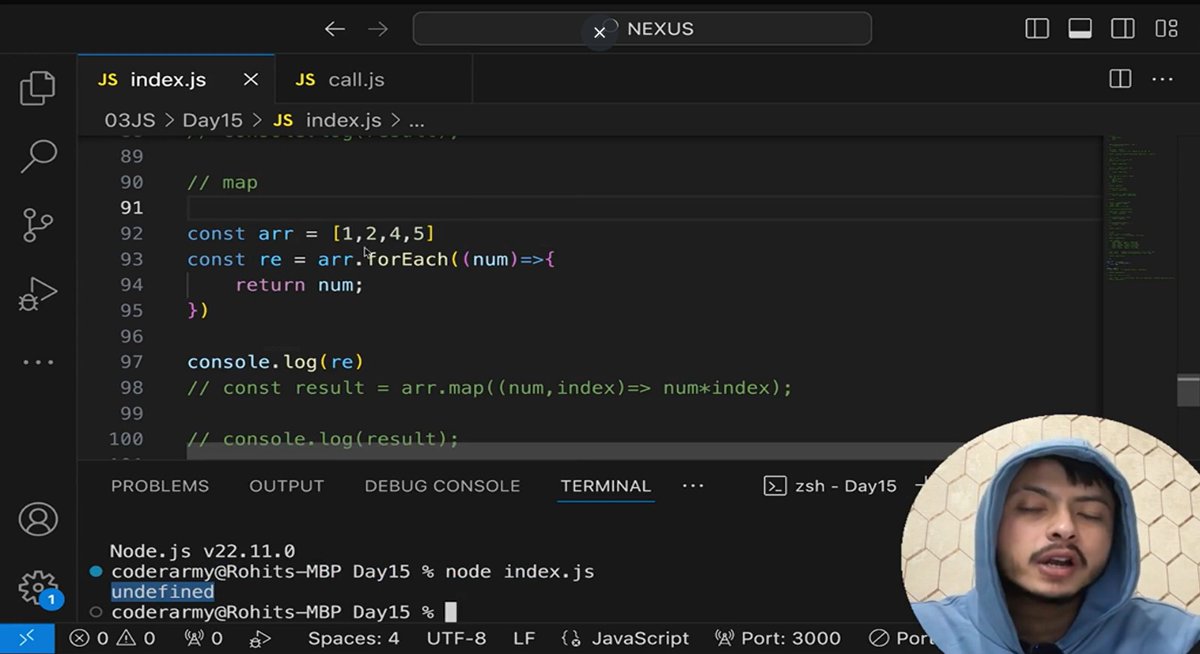1200x654 pixels.
Task: Click the 'Node.js v22.11.0' terminal line
Action: click(202, 551)
